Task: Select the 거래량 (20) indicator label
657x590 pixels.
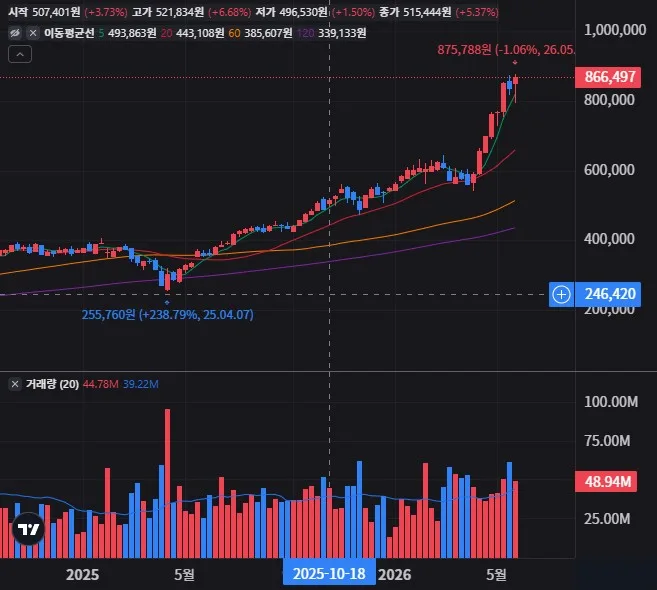Action: coord(52,384)
